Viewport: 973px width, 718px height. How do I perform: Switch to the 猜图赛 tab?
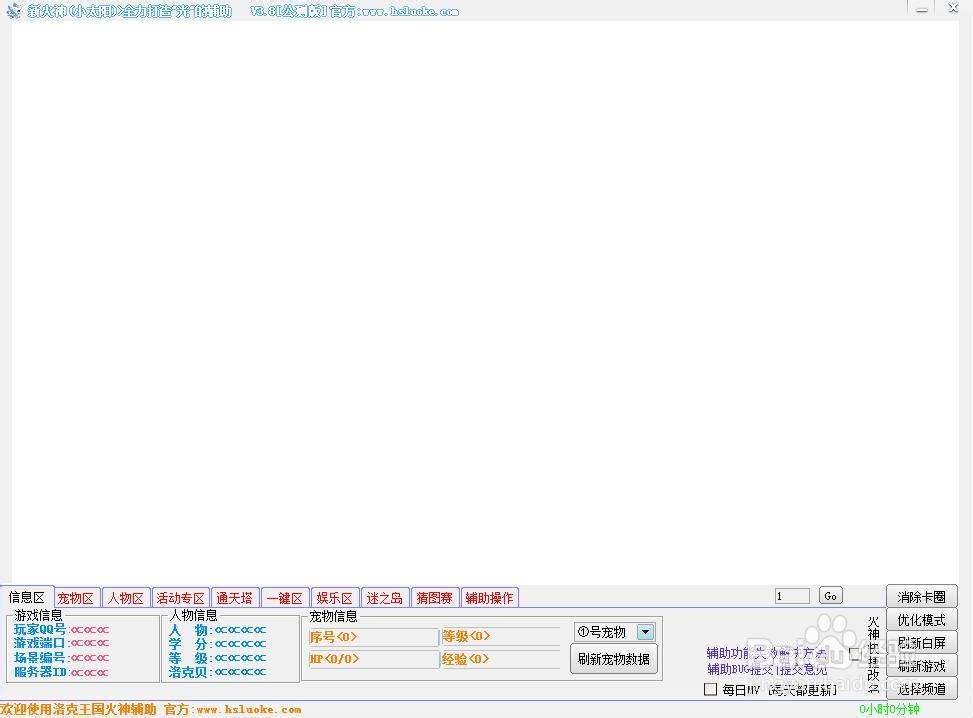point(434,597)
